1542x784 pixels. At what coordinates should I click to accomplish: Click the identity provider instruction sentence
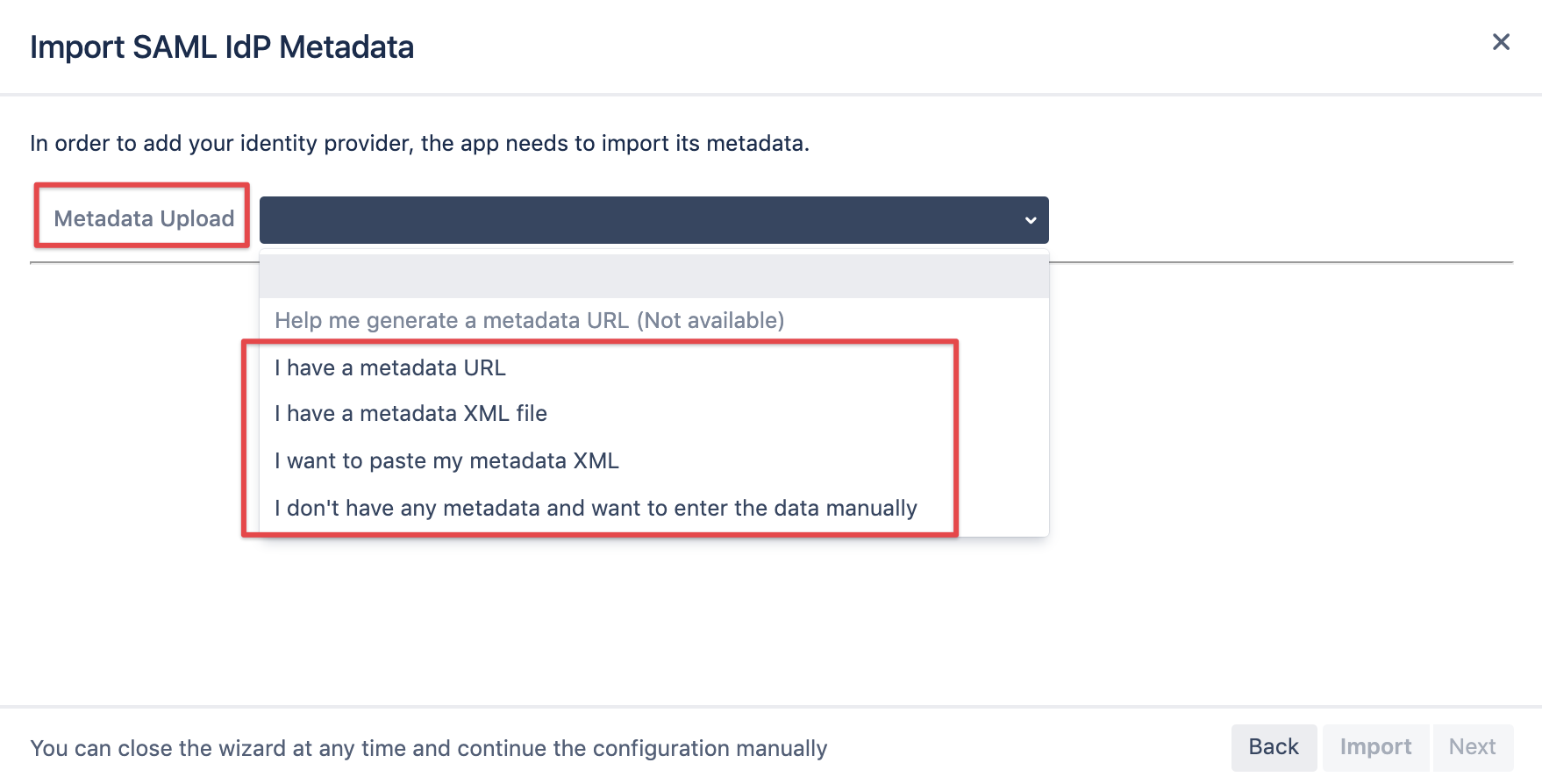(x=419, y=144)
